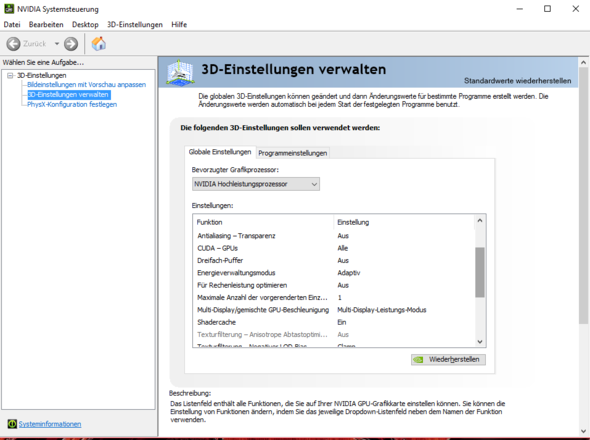Click the Adaptiv value for Energieverwaltungsmodus
This screenshot has width=590, height=440.
(349, 273)
